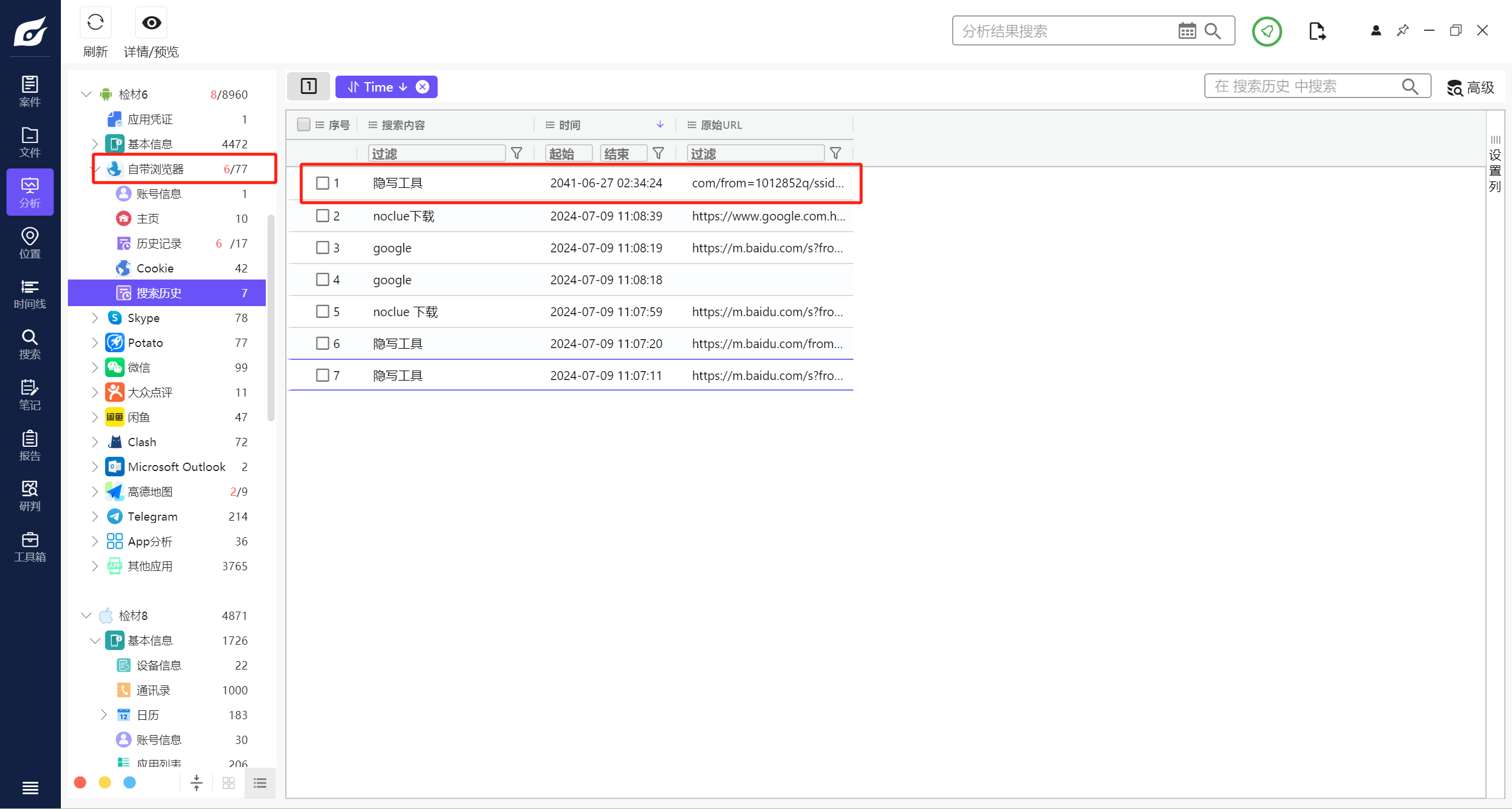Screen dimensions: 1512x809
Task: Open the Toolbox (工具箱) sidebar icon
Action: (x=30, y=547)
